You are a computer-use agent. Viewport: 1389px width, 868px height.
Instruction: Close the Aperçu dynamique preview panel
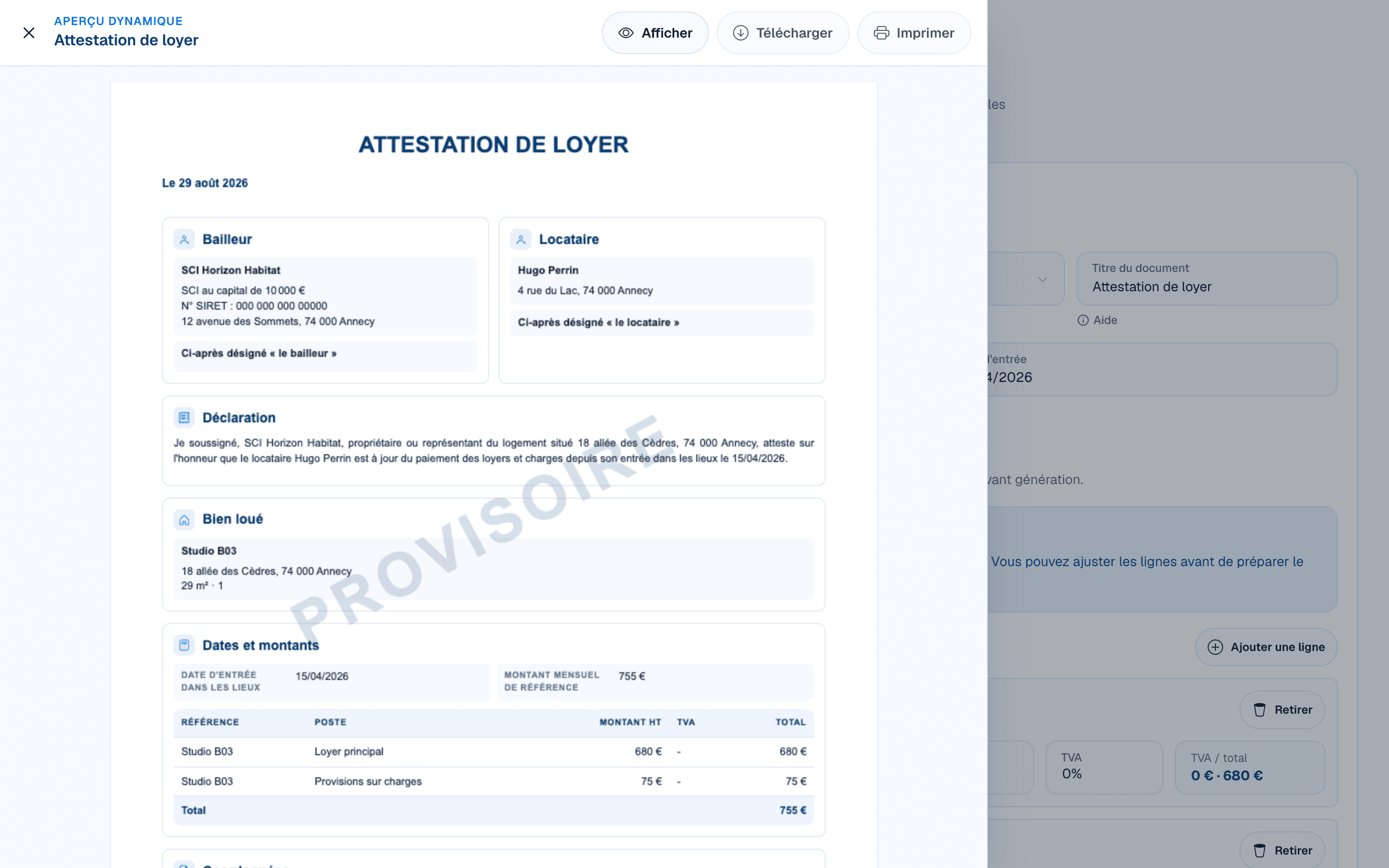click(x=29, y=33)
